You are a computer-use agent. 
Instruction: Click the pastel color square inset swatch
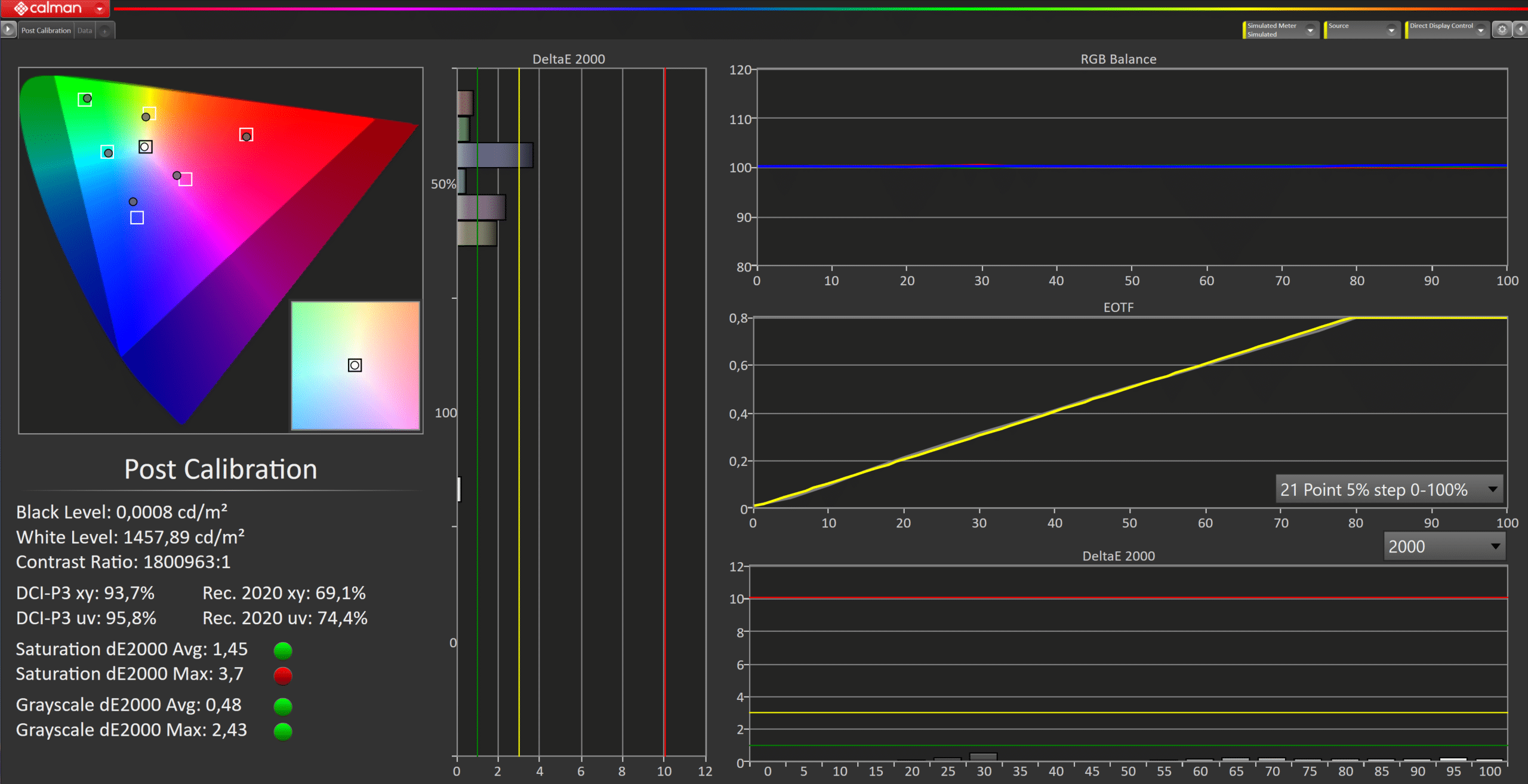[x=355, y=365]
